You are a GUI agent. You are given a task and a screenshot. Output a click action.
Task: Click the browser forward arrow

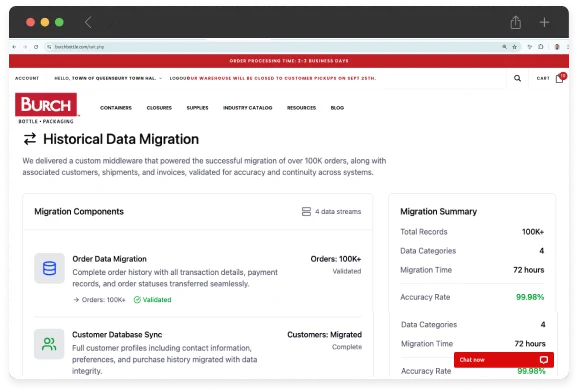coord(25,47)
